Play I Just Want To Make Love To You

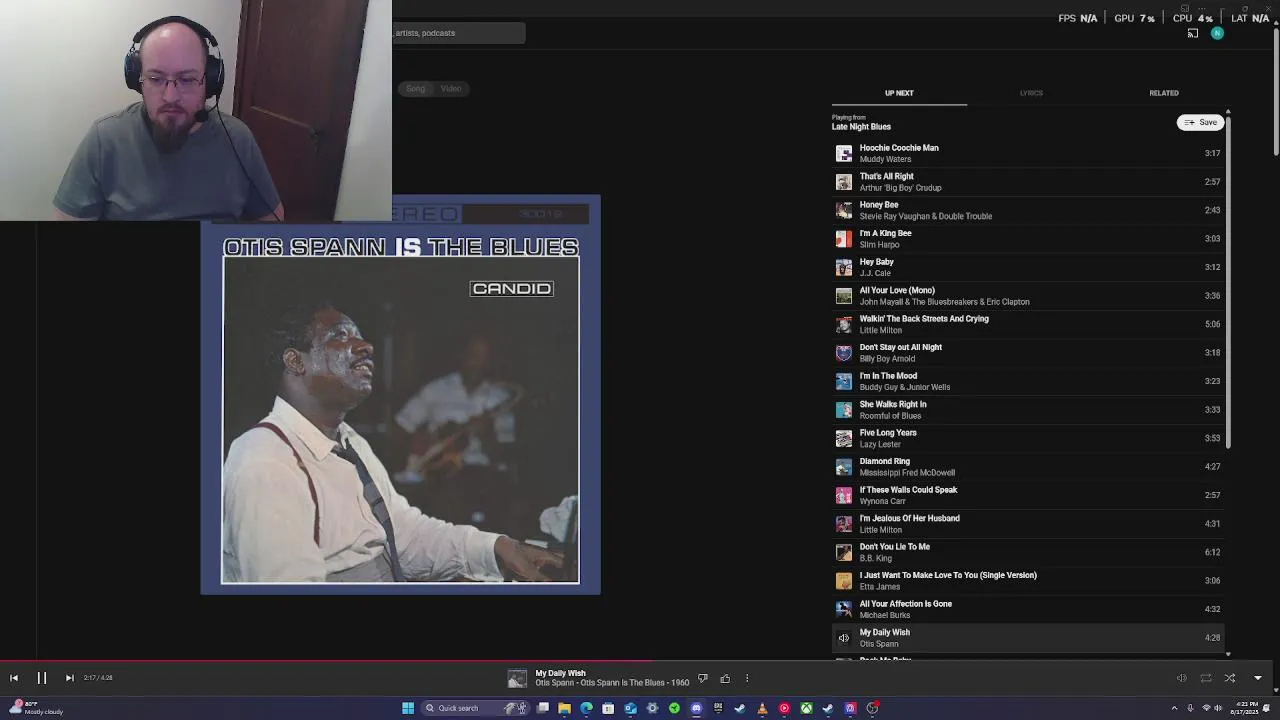pyautogui.click(x=1027, y=581)
